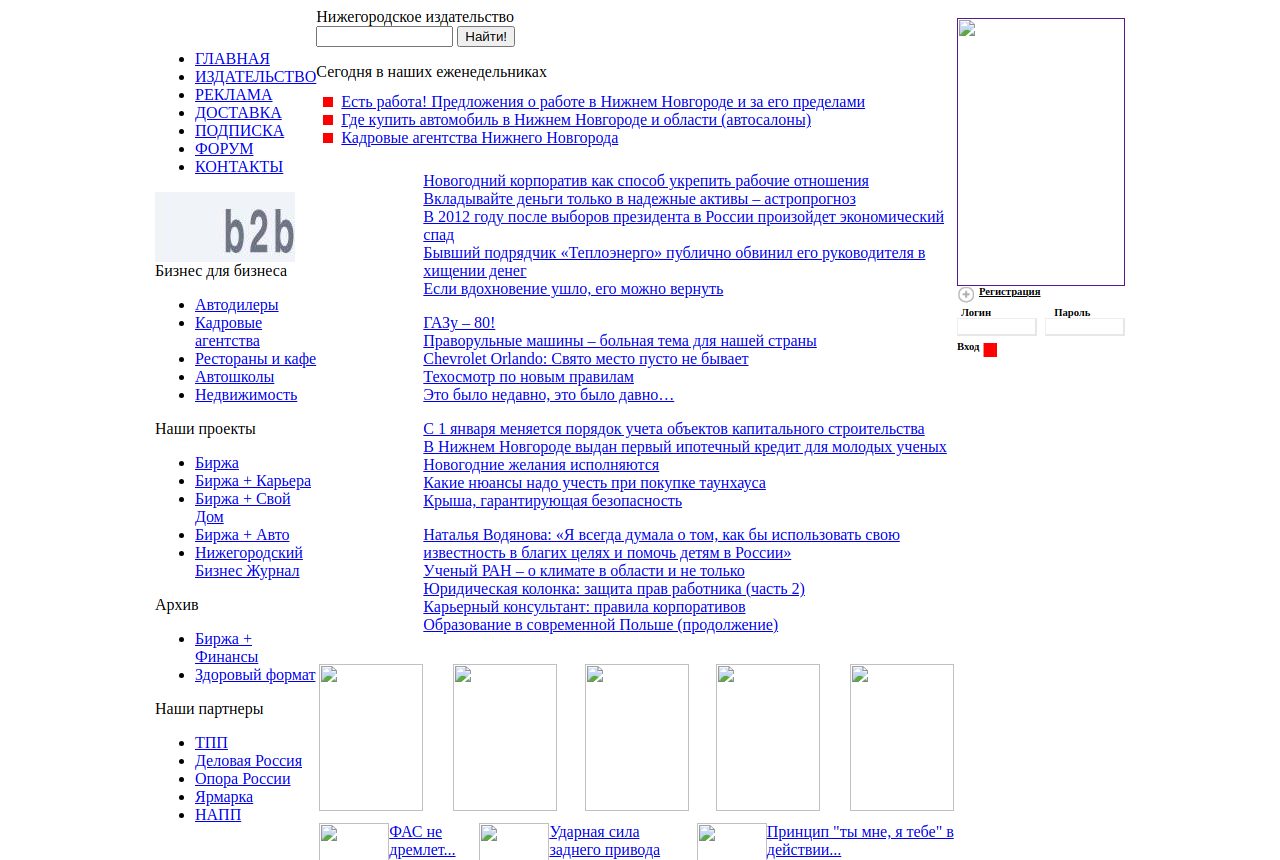Open 'Есть работа! Предложения о работе' link
This screenshot has height=860, width=1280.
[x=603, y=102]
